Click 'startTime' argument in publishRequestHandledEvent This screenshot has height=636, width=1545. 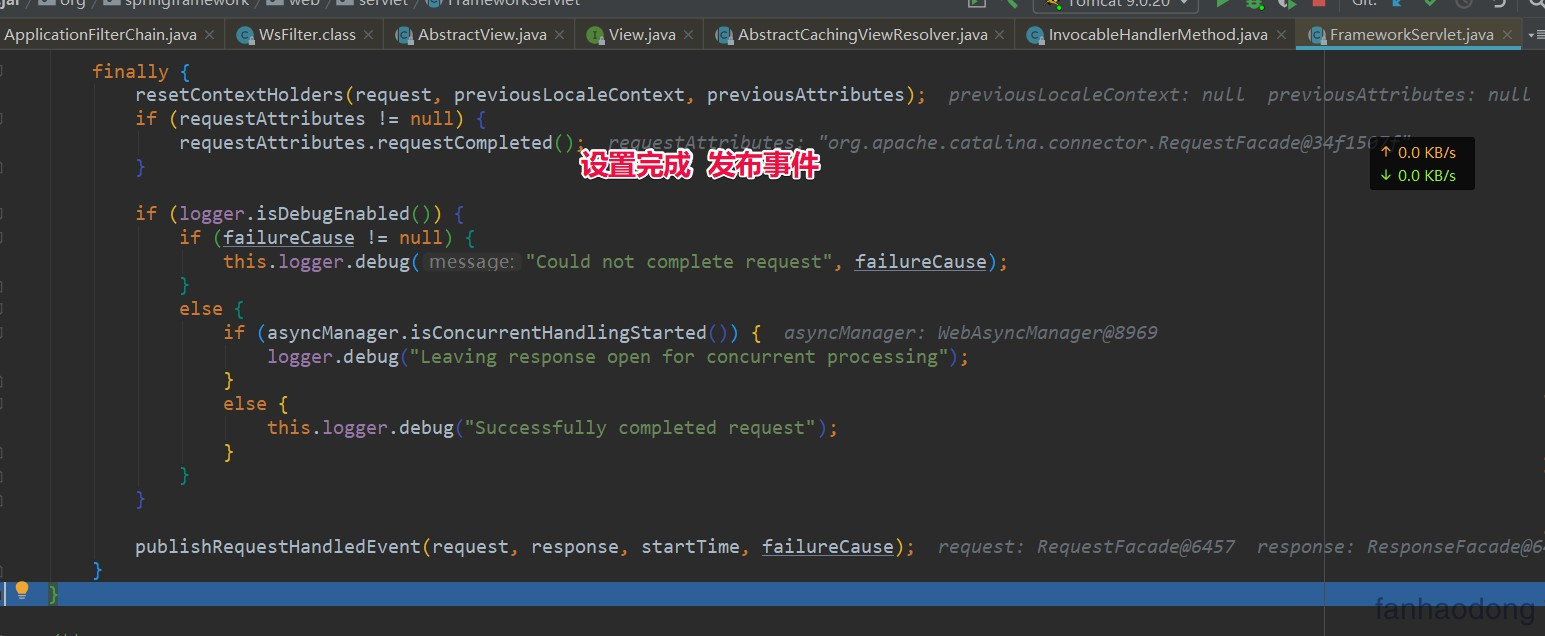coord(690,547)
